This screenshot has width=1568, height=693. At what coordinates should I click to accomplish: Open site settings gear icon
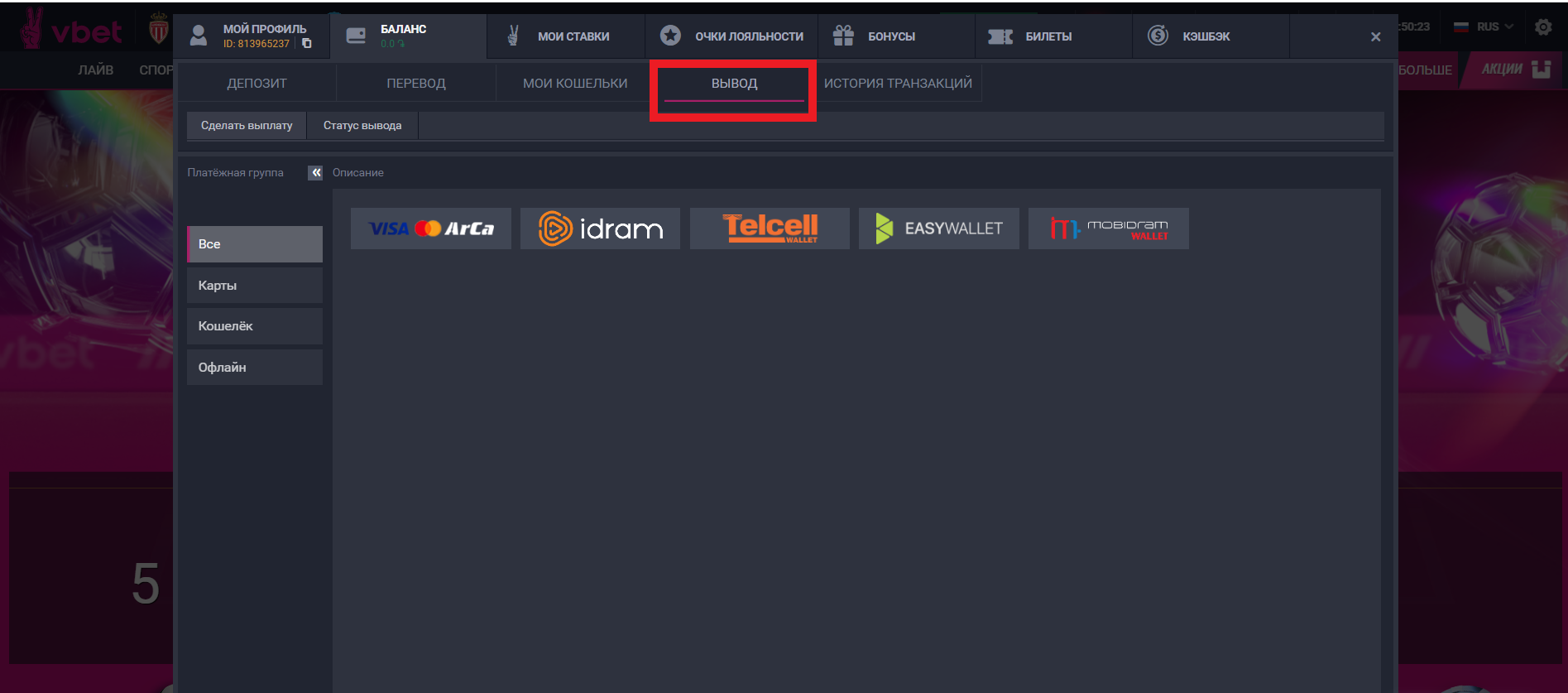pos(1543,26)
